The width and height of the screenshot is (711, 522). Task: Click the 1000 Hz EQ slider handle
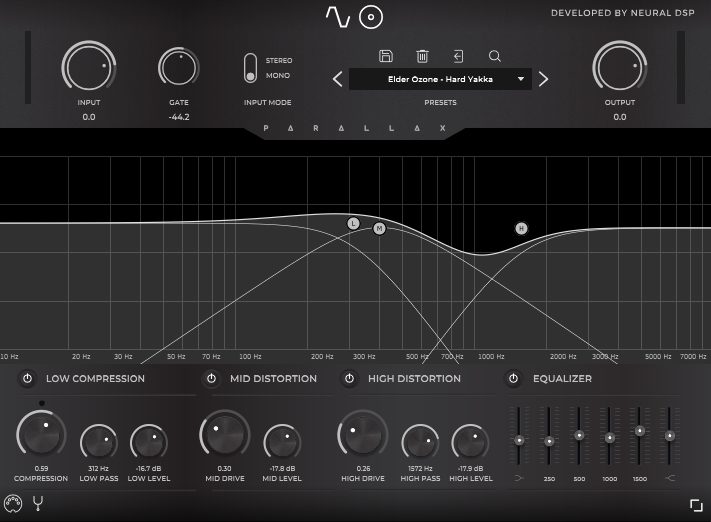click(610, 438)
